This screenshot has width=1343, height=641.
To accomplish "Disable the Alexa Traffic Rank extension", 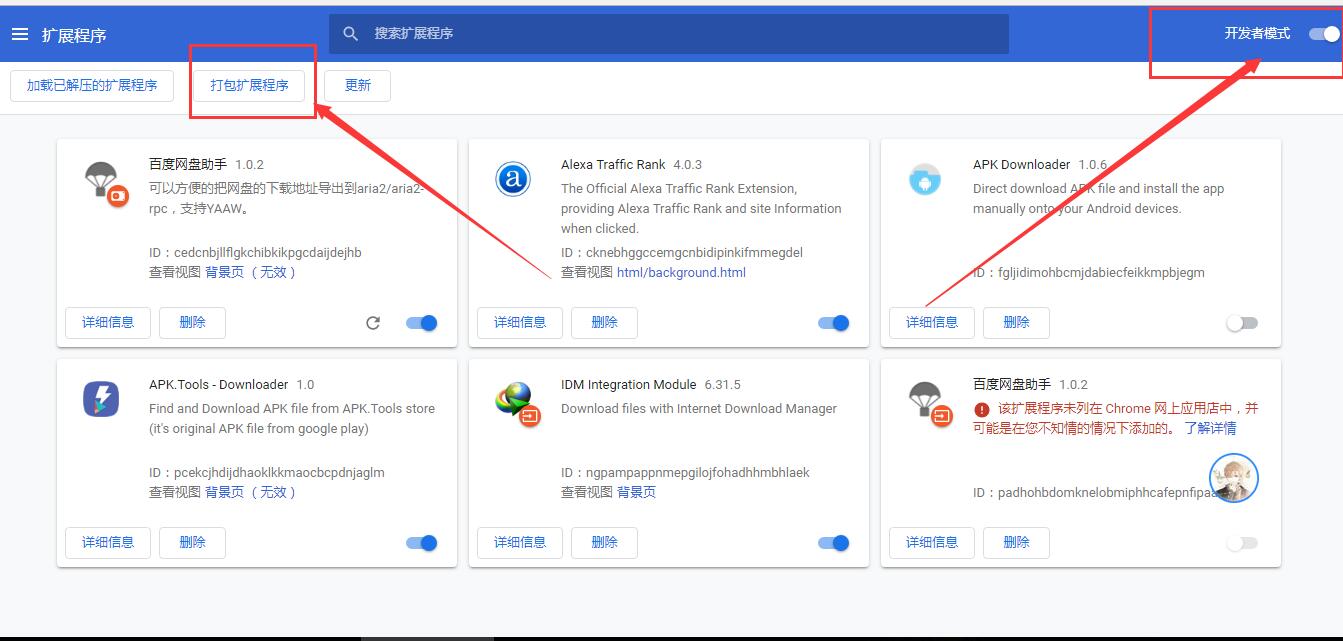I will 834,323.
